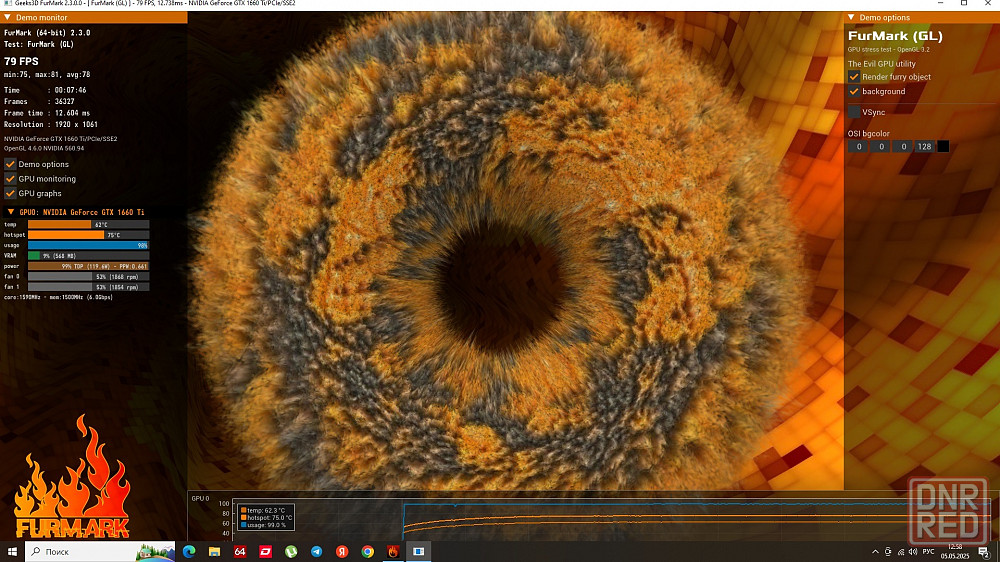This screenshot has width=1000, height=562.
Task: Click the GPU 0 graph legend box
Action: pyautogui.click(x=267, y=517)
